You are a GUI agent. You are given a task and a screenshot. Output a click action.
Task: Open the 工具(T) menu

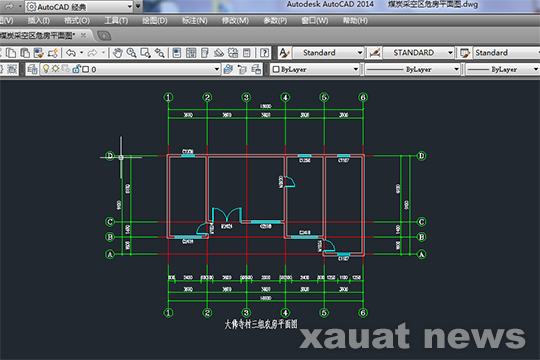point(116,21)
